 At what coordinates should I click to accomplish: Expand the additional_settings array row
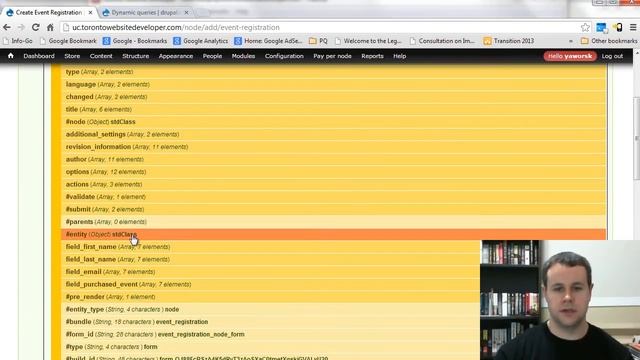pyautogui.click(x=333, y=134)
